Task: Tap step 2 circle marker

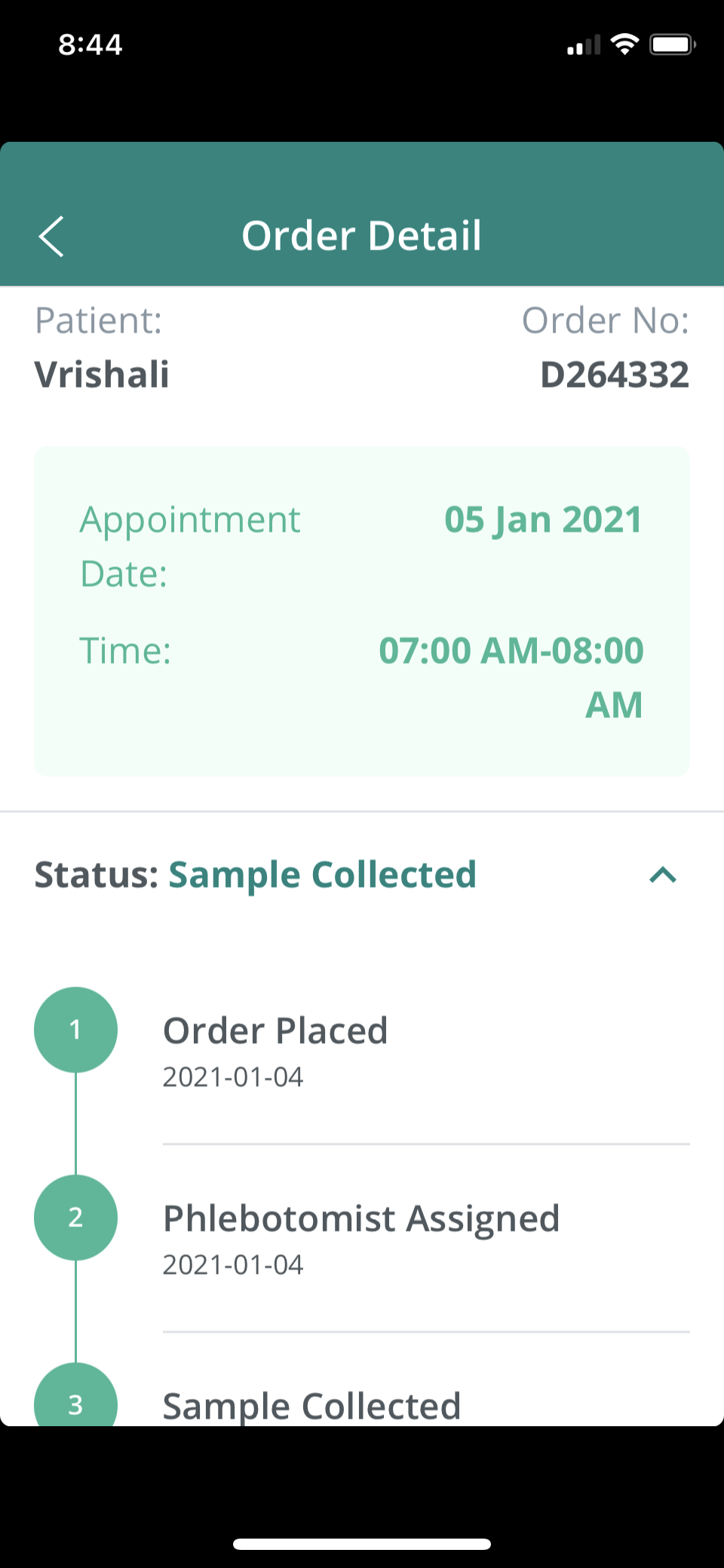Action: point(75,1217)
